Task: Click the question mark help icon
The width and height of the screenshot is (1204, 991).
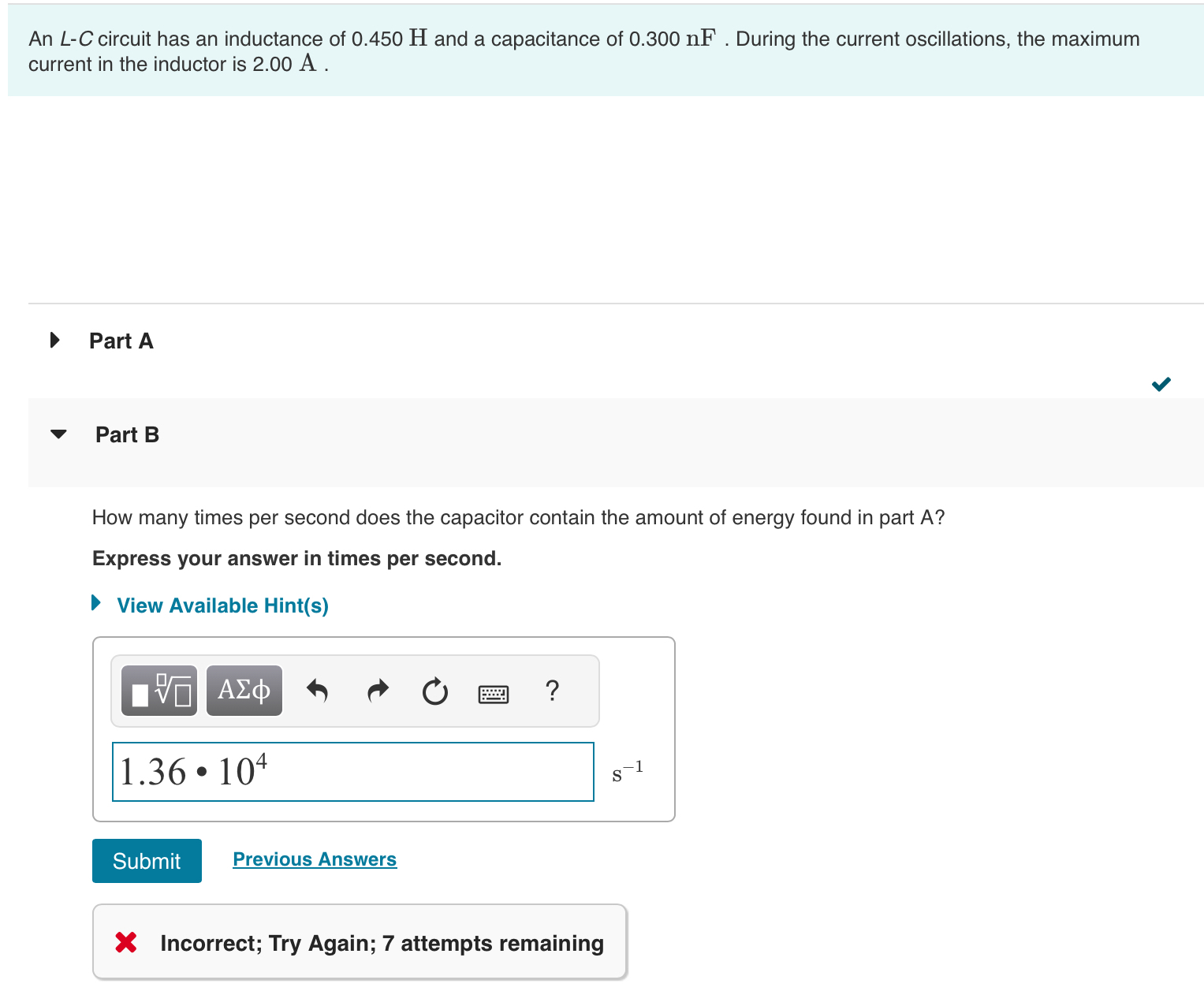Action: coord(552,691)
